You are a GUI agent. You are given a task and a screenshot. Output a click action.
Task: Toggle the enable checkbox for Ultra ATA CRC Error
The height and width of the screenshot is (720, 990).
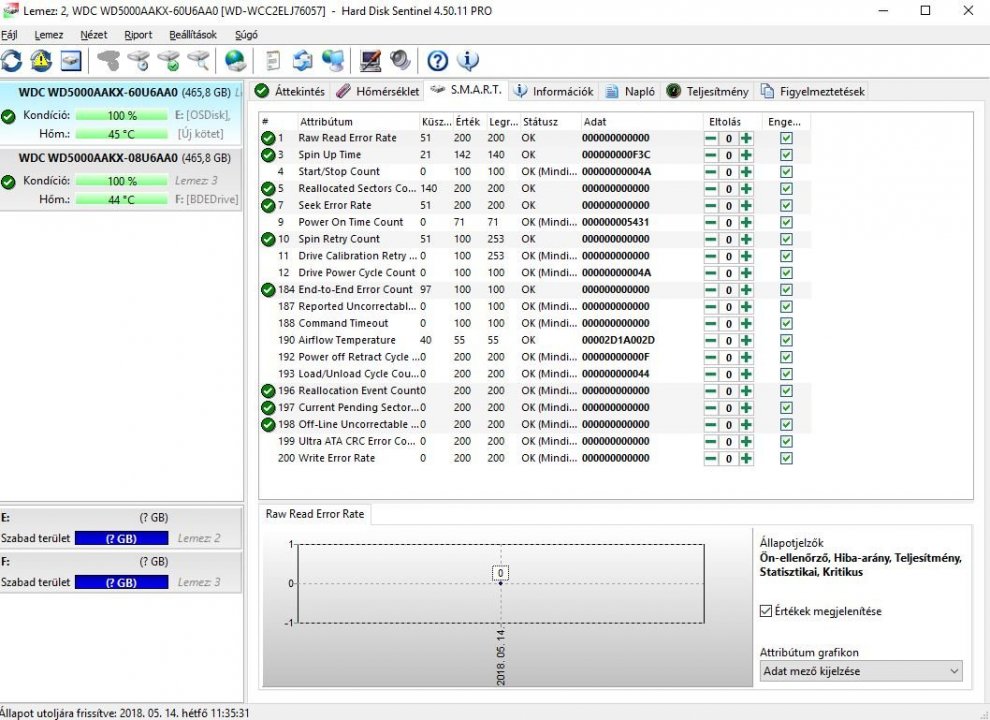pyautogui.click(x=786, y=441)
